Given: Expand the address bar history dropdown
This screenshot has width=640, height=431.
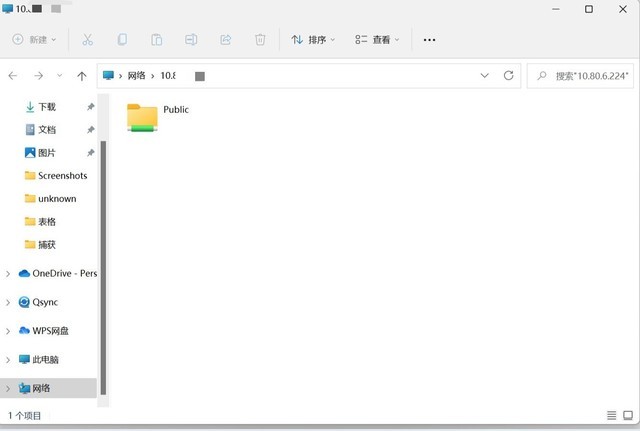Looking at the screenshot, I should [484, 76].
